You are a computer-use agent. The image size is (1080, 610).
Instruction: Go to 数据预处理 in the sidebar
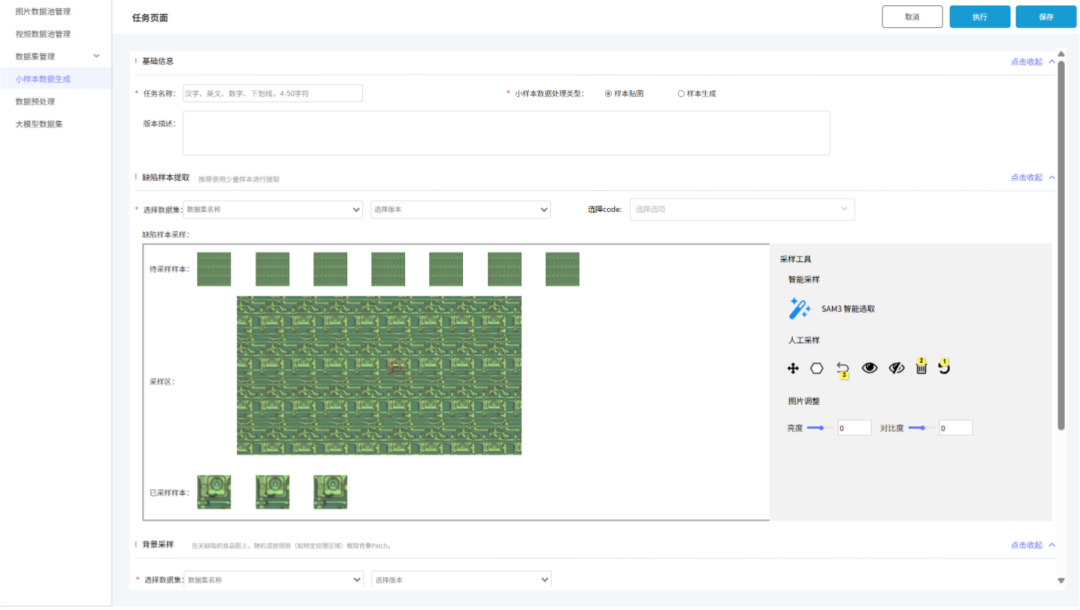[35, 101]
